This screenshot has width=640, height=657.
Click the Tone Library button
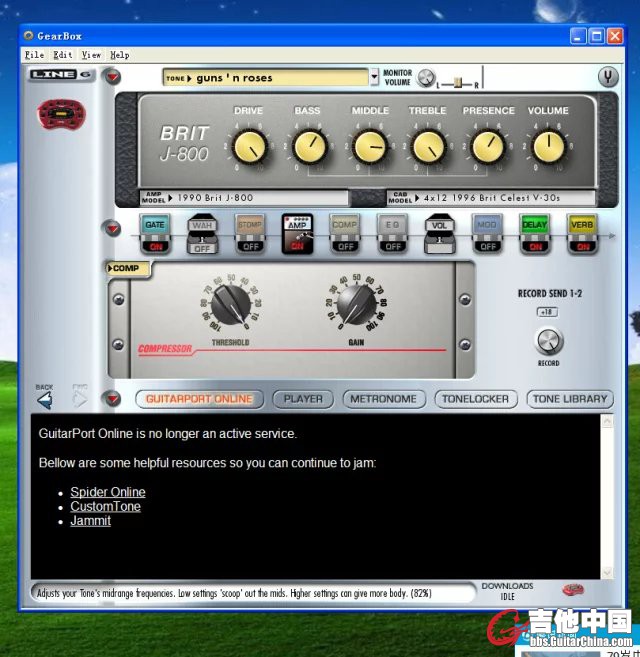point(569,399)
